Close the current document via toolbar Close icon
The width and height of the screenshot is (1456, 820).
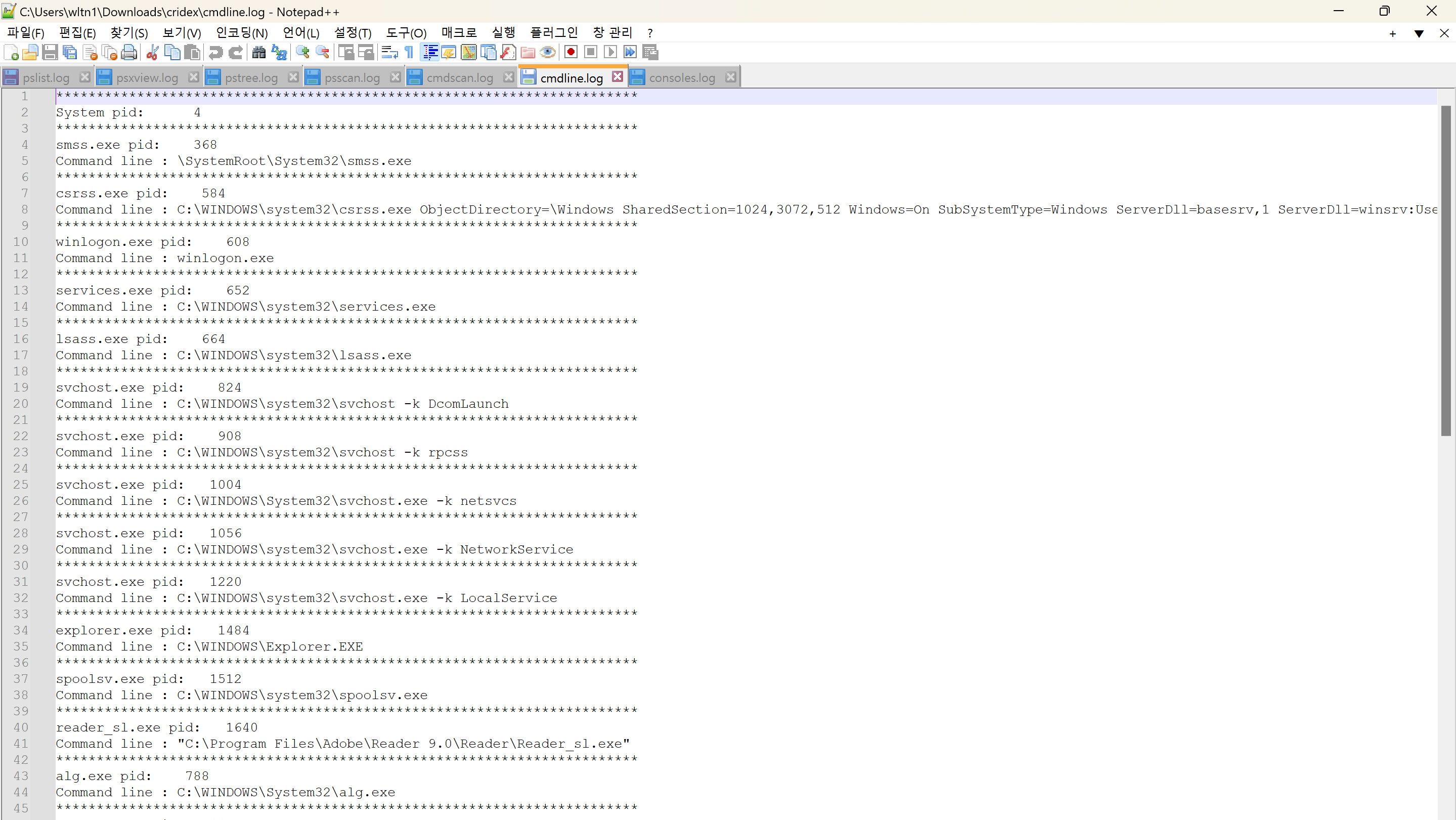click(x=90, y=53)
